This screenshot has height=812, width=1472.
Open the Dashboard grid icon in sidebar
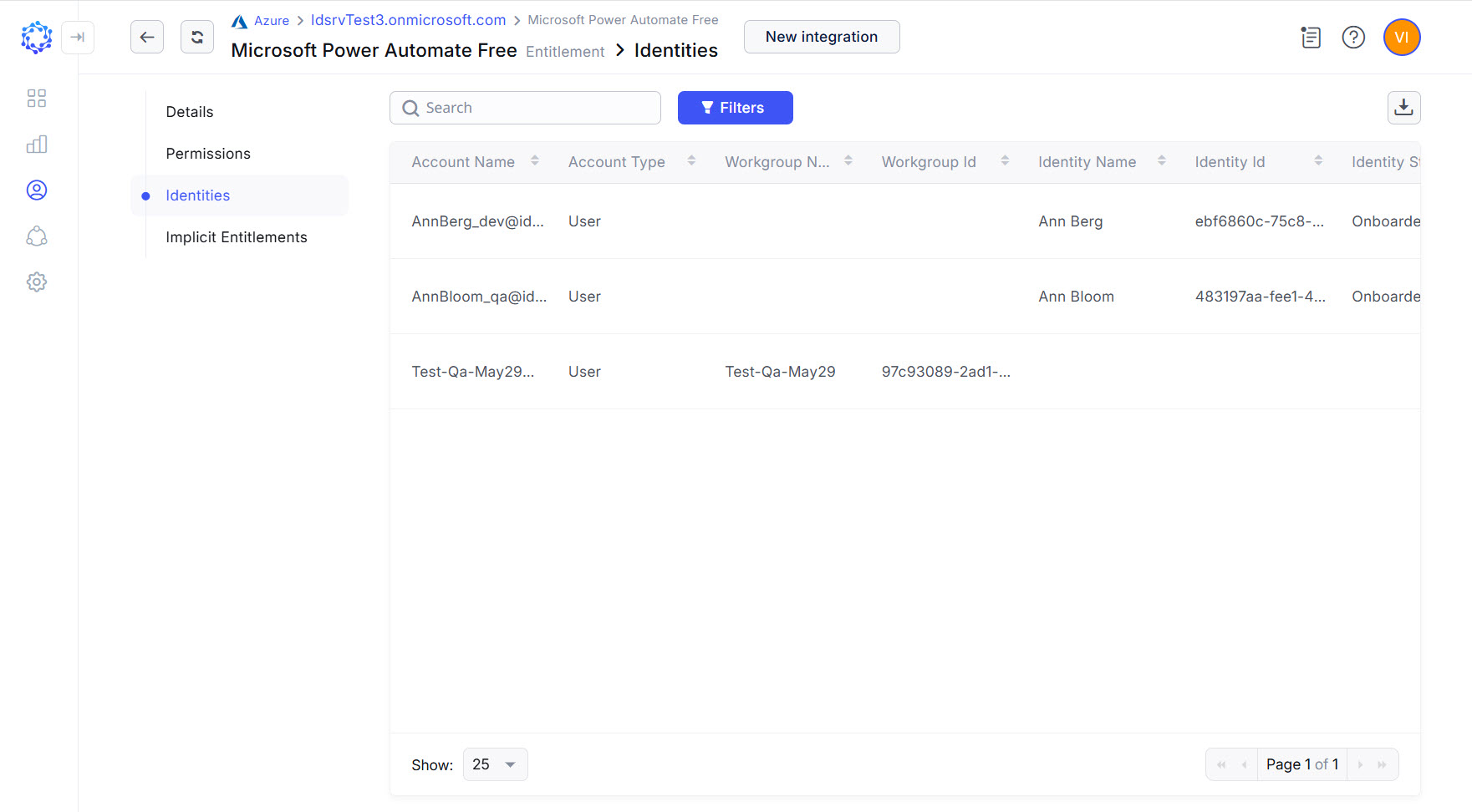coord(37,98)
